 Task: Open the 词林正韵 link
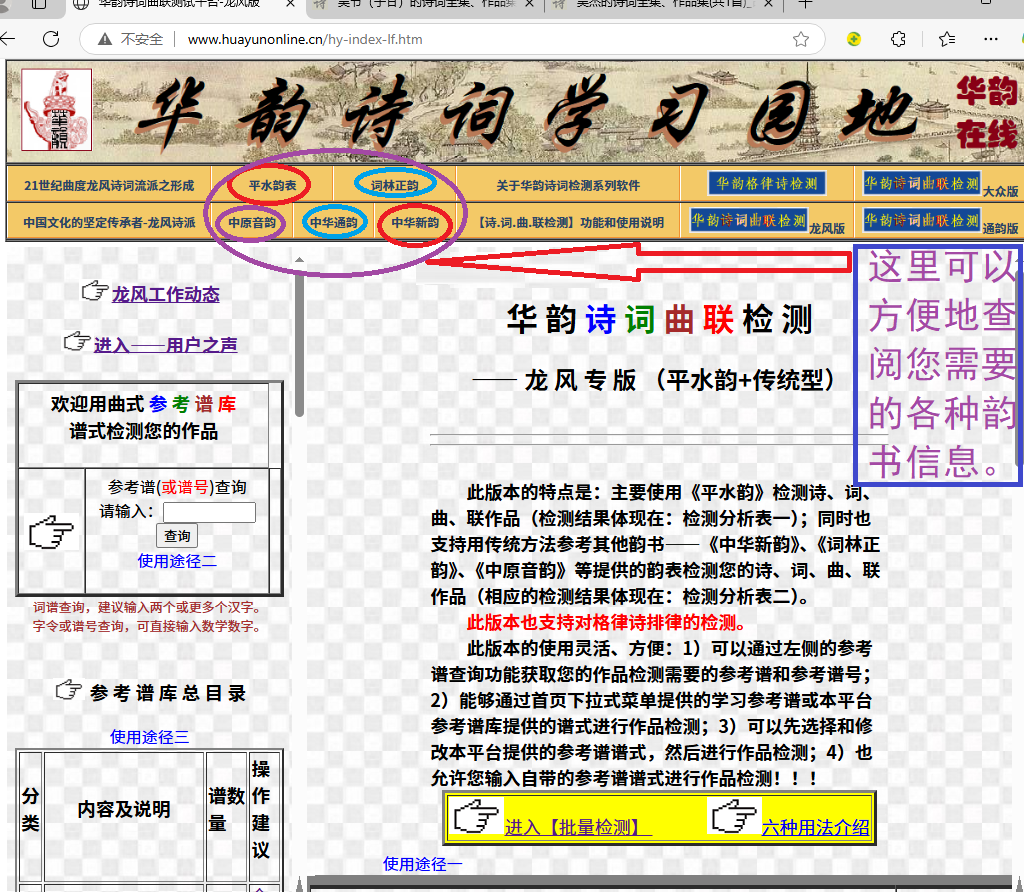394,185
